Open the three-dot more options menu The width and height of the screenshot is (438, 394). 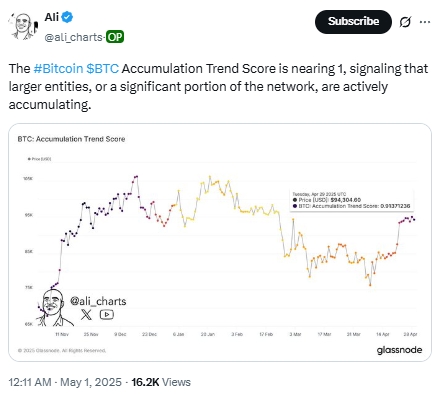[425, 22]
